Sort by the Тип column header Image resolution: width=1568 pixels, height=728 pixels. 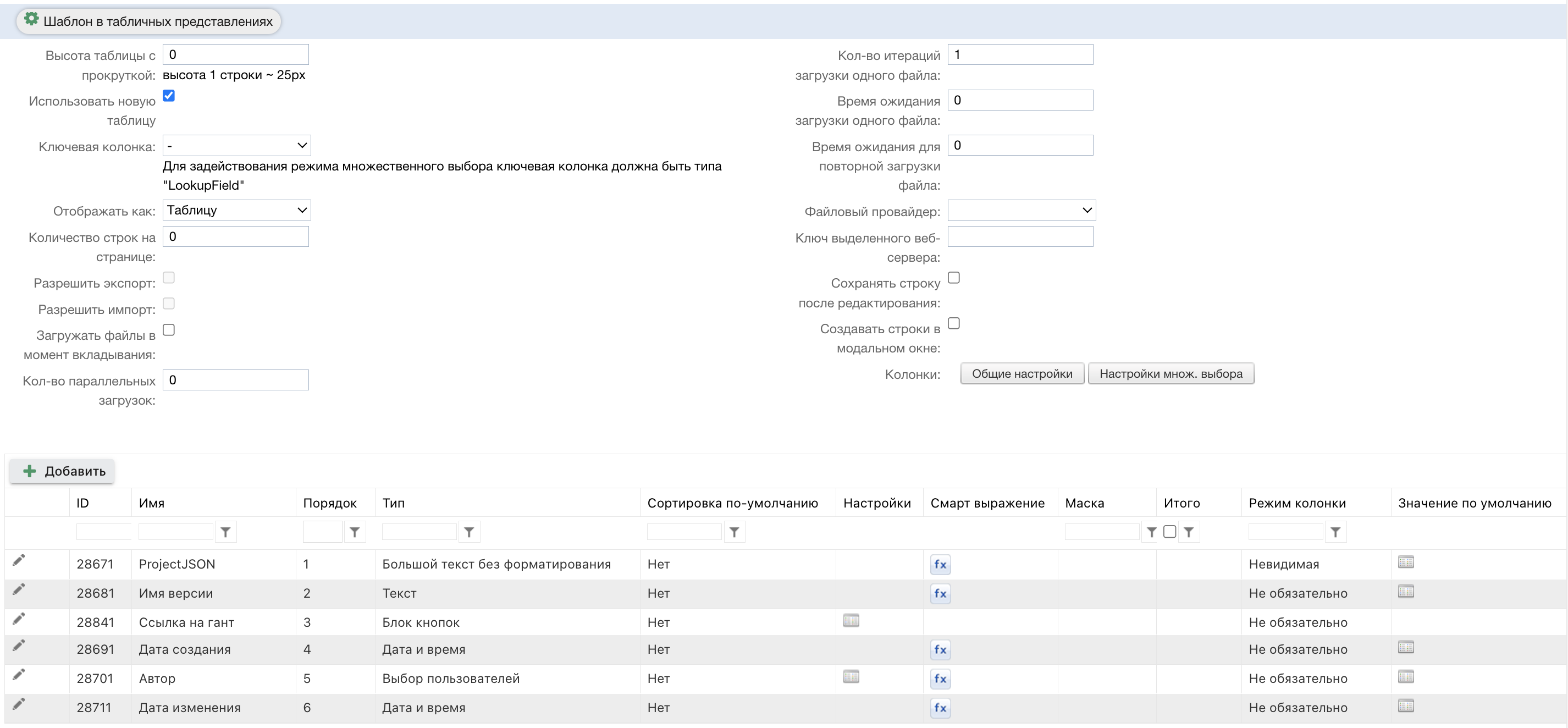pyautogui.click(x=393, y=504)
